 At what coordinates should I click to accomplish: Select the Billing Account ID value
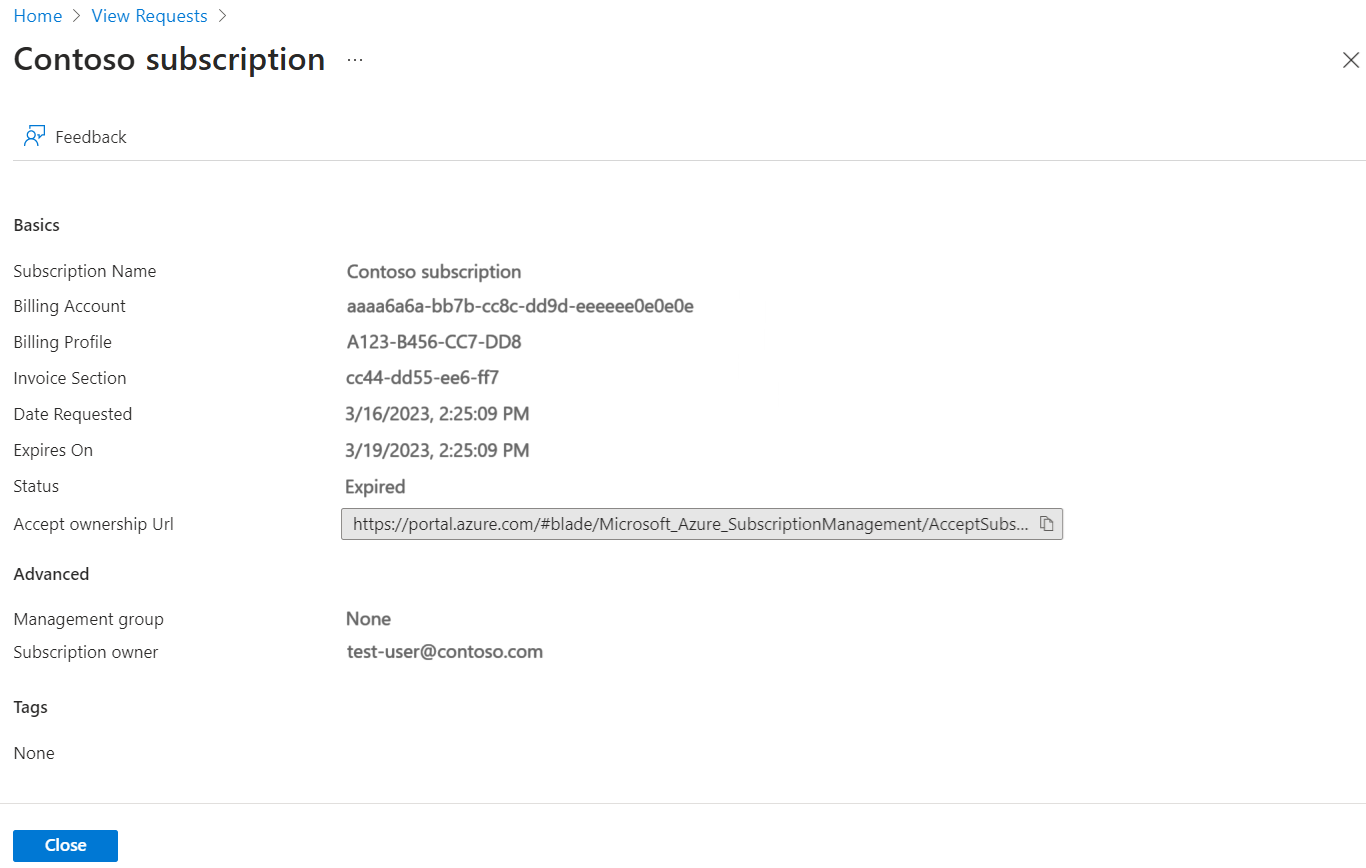[x=520, y=306]
